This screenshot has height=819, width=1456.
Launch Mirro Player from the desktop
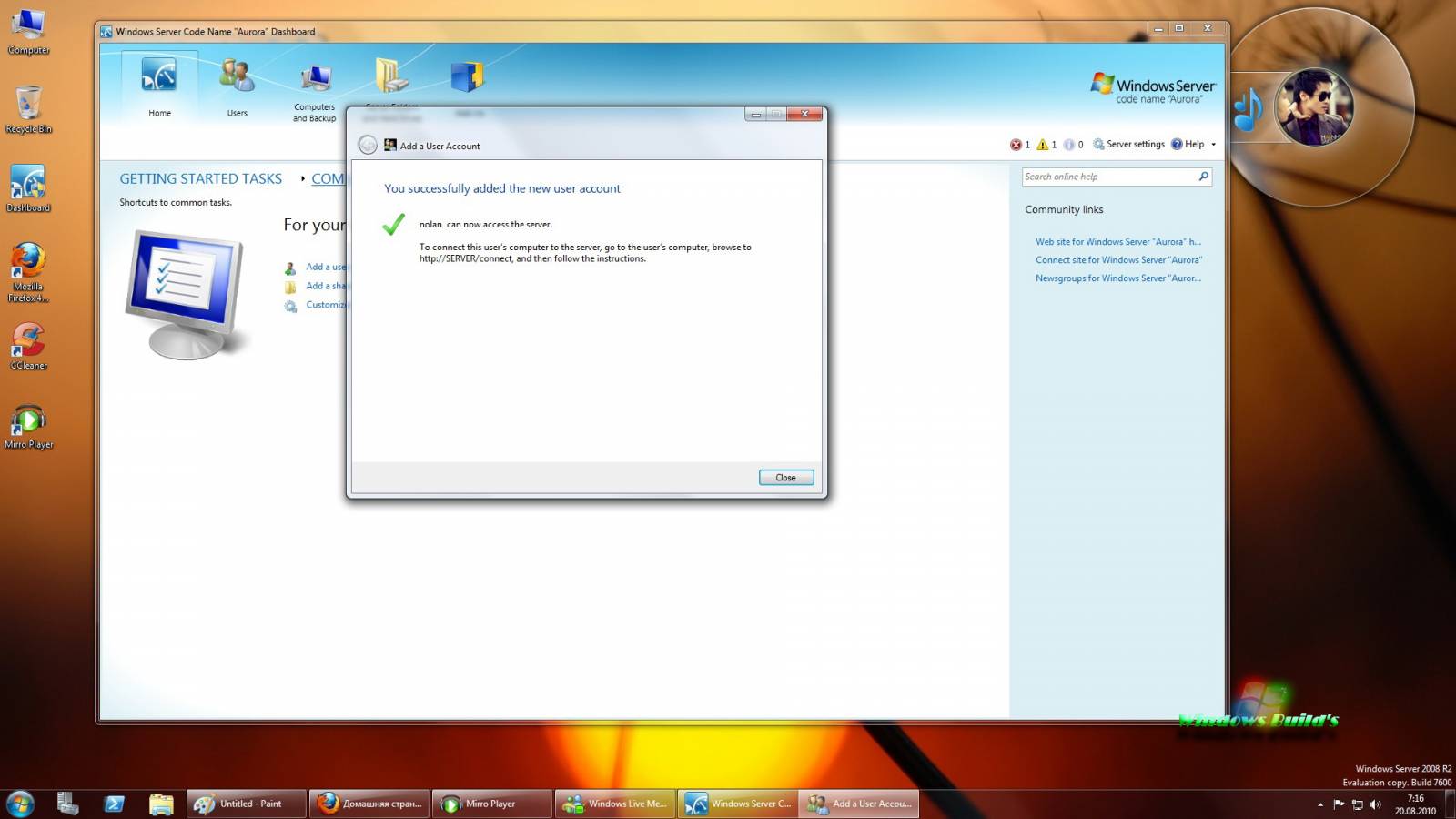pos(28,426)
